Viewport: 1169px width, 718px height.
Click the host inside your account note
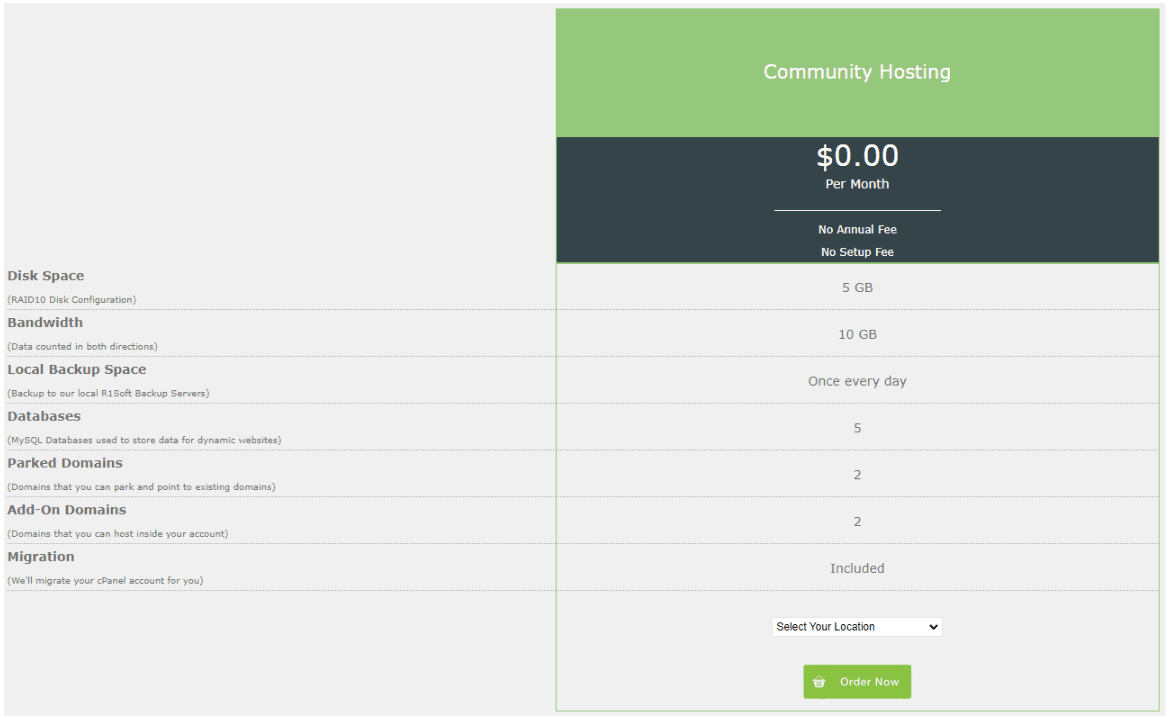[118, 534]
